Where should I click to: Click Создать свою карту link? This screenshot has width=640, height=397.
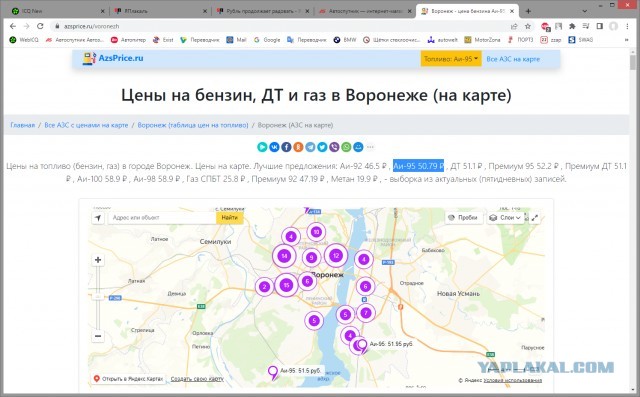[197, 379]
